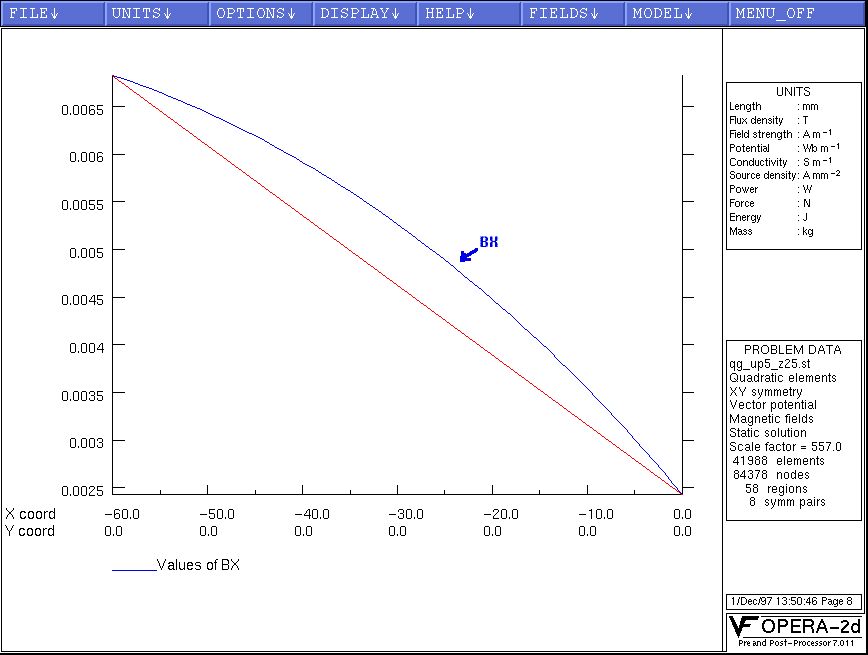Click the 'Conductivity' units row
Image resolution: width=868 pixels, height=655 pixels.
[x=781, y=162]
